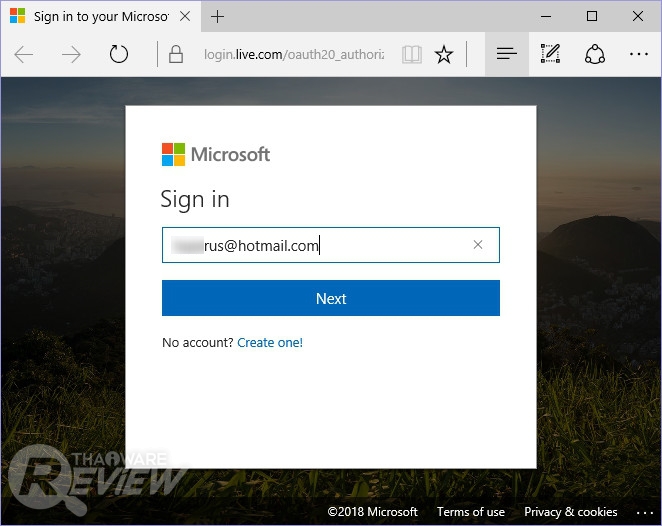The width and height of the screenshot is (662, 526).
Task: Go back to the previous page
Action: point(24,54)
